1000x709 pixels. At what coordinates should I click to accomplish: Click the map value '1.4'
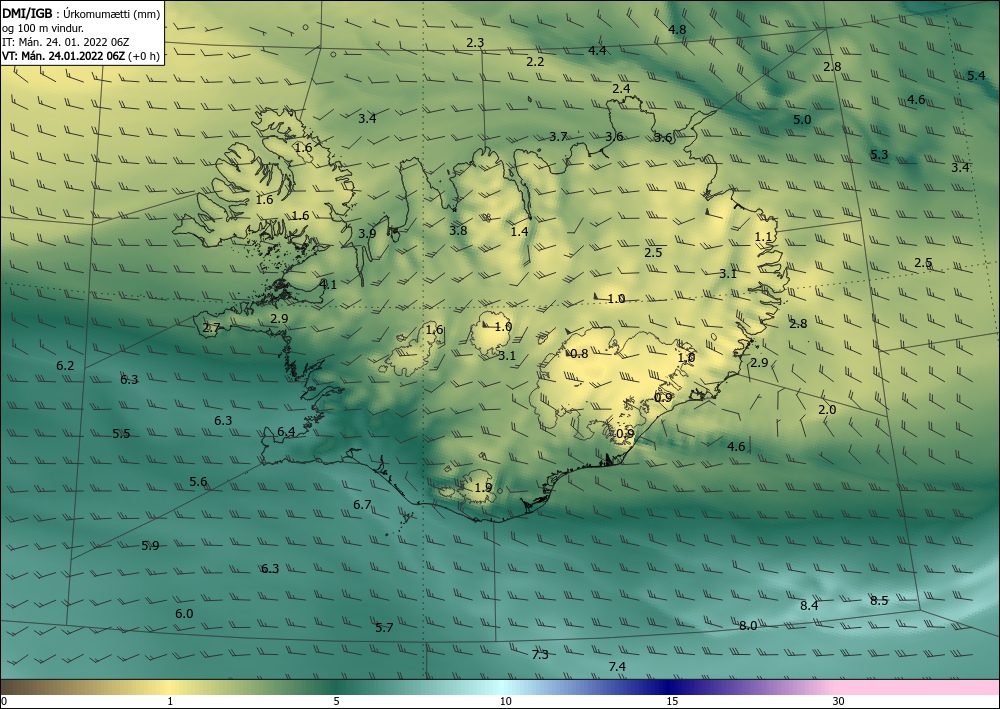click(x=519, y=231)
